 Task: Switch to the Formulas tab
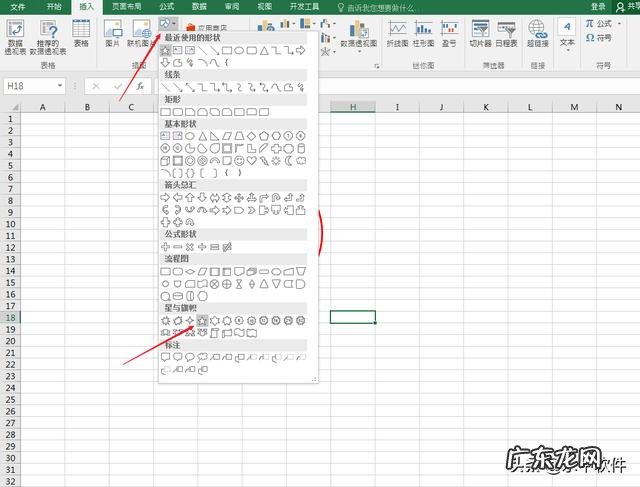[x=167, y=7]
